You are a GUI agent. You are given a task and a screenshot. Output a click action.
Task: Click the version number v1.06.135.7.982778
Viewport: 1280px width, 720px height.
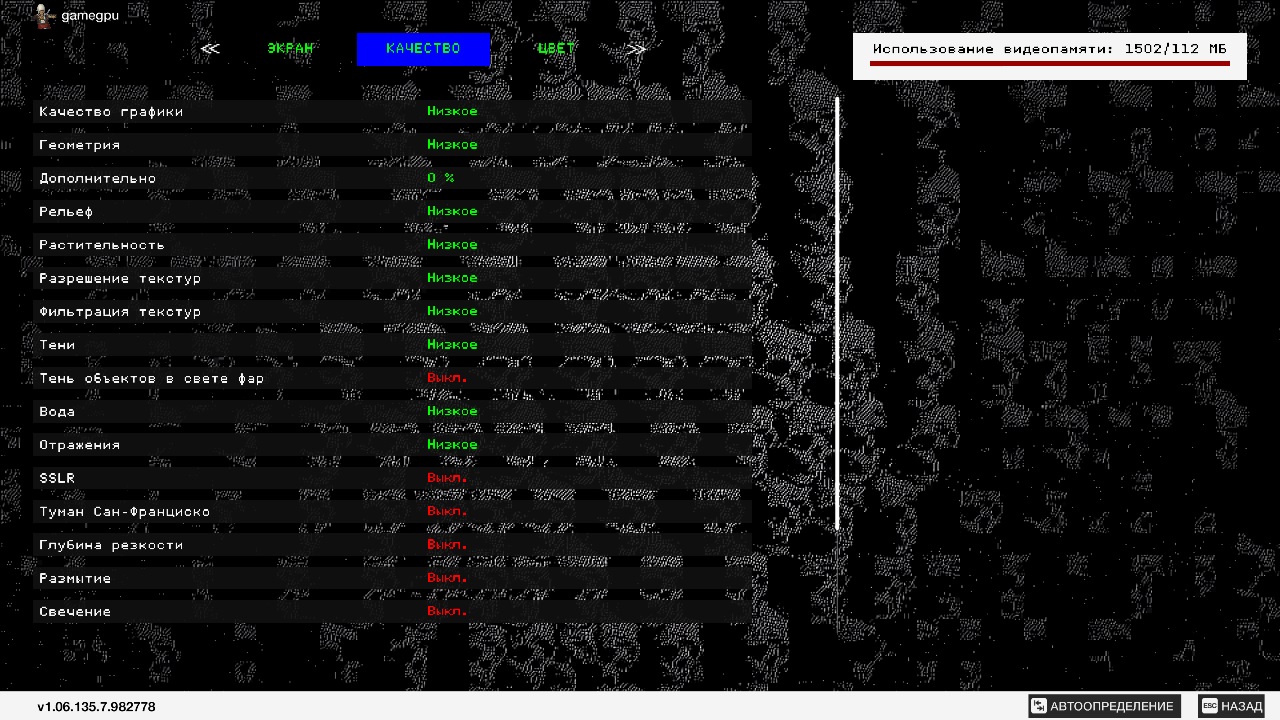tap(96, 707)
